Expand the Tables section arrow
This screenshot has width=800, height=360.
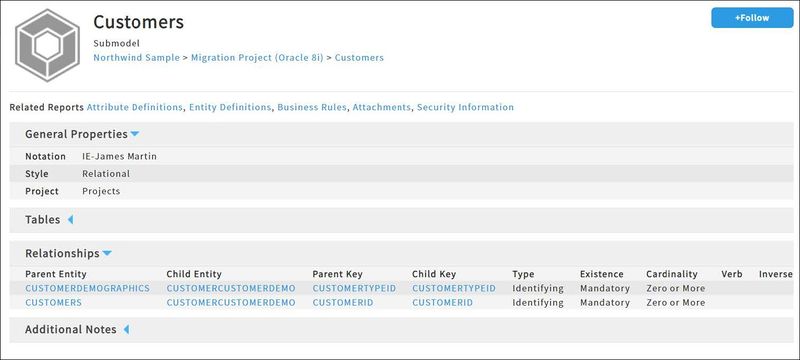pos(70,220)
